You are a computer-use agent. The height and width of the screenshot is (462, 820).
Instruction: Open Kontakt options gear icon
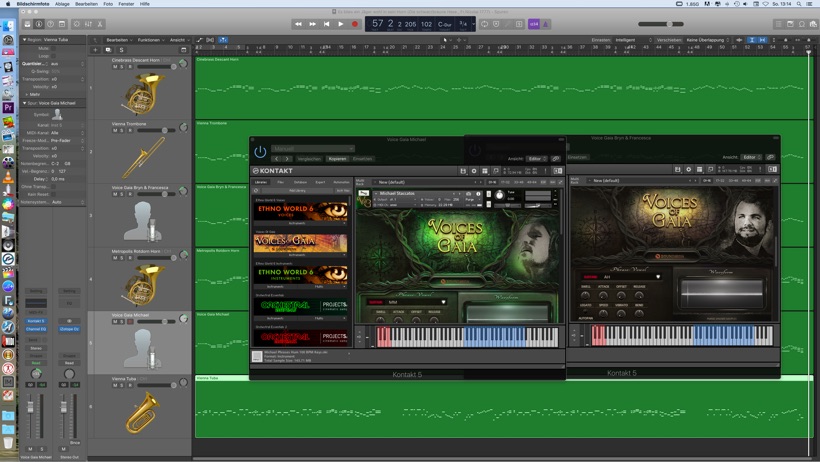[x=474, y=171]
